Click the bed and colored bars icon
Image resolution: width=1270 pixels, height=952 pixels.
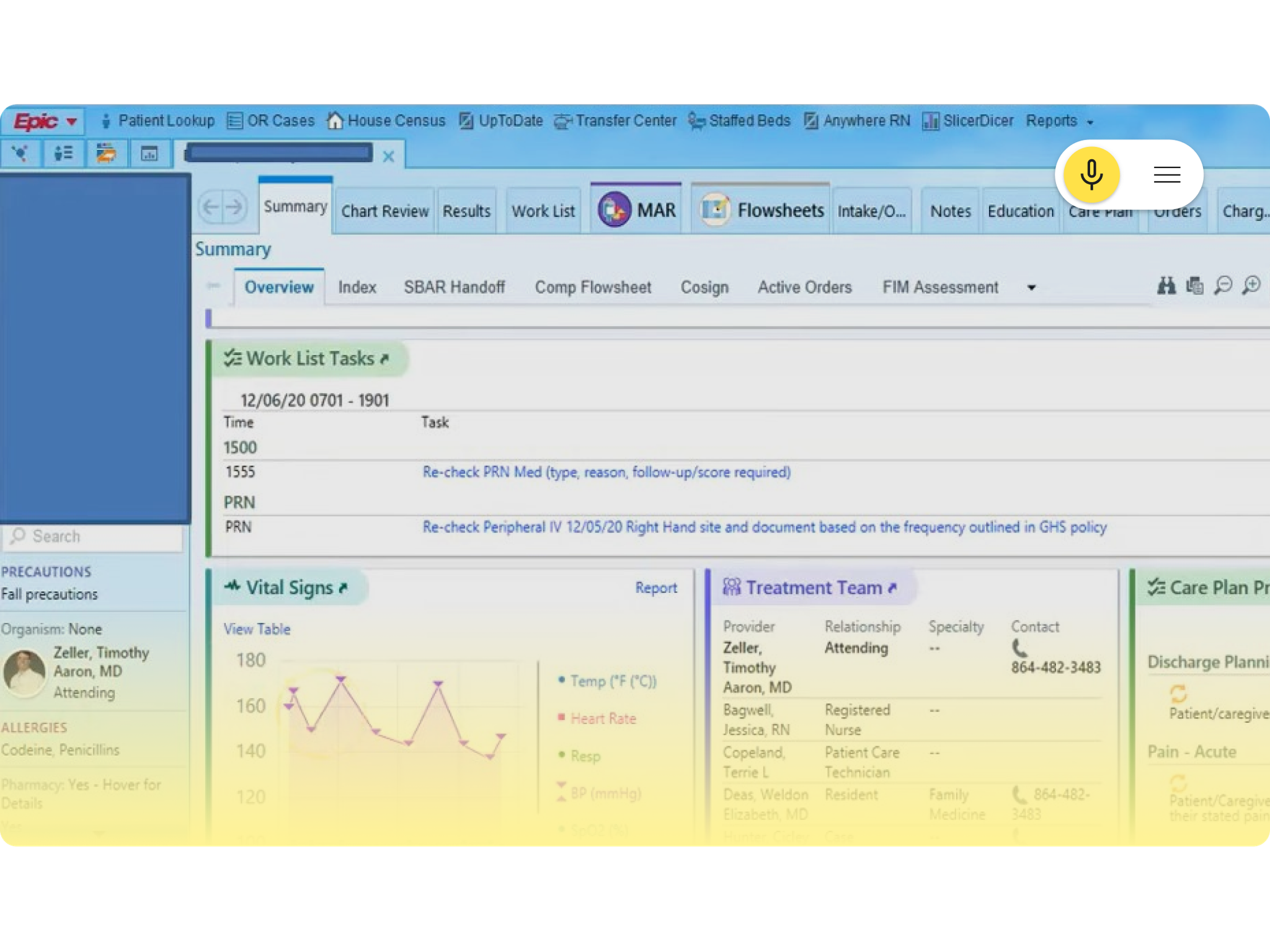[x=106, y=153]
